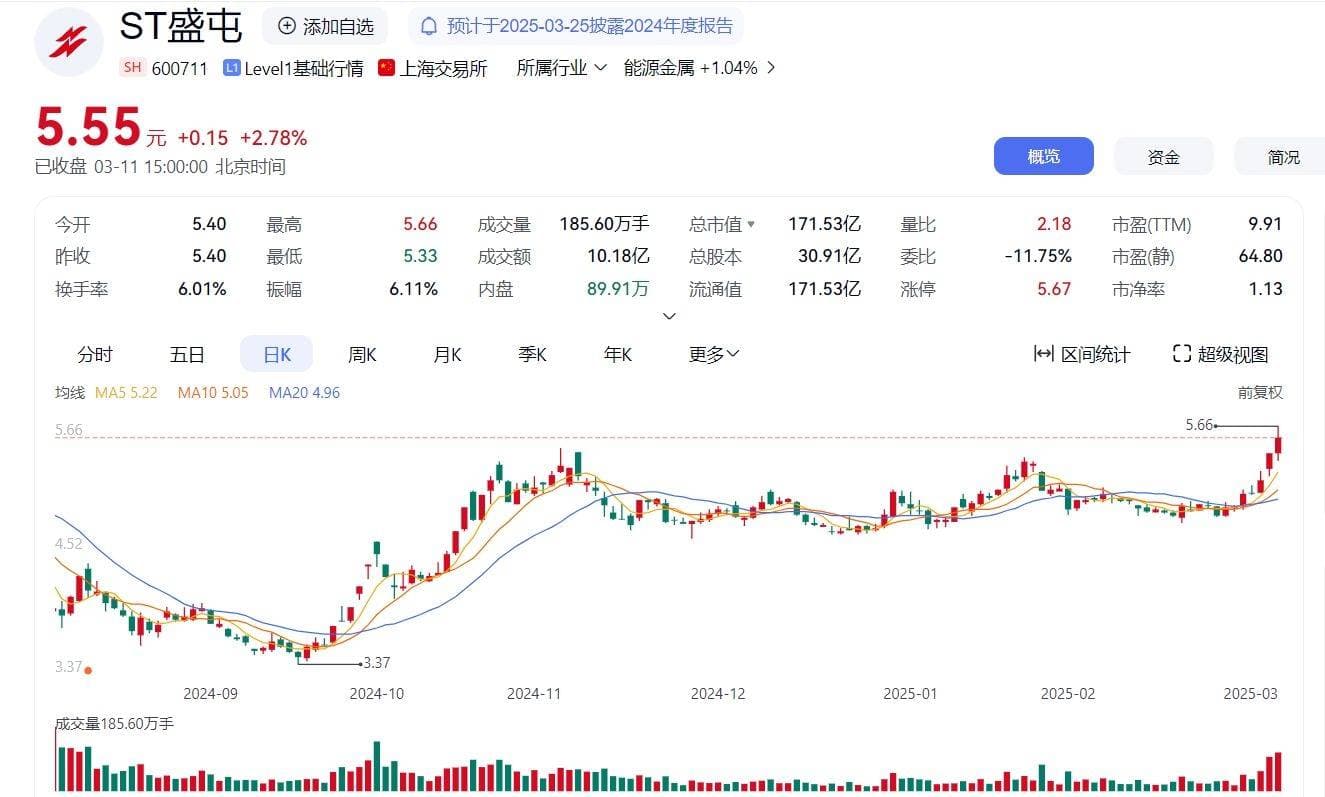The width and height of the screenshot is (1325, 797).
Task: Click the 前复权 adjustment setting
Action: click(1260, 393)
